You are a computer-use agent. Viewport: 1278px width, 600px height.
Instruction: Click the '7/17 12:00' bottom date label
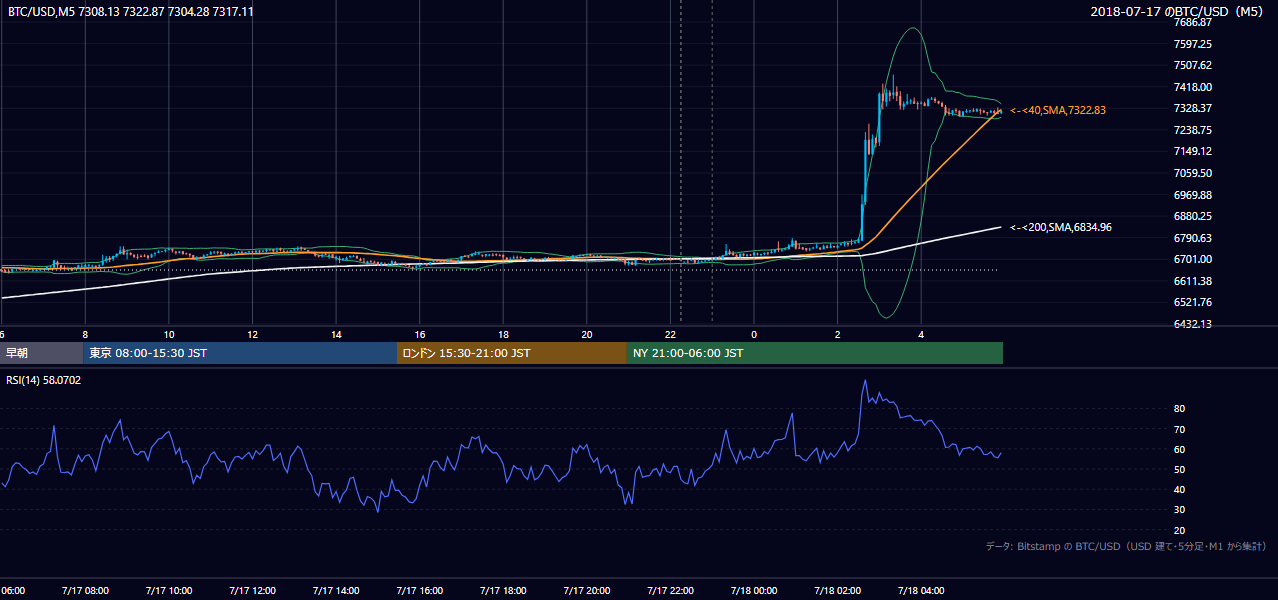253,590
